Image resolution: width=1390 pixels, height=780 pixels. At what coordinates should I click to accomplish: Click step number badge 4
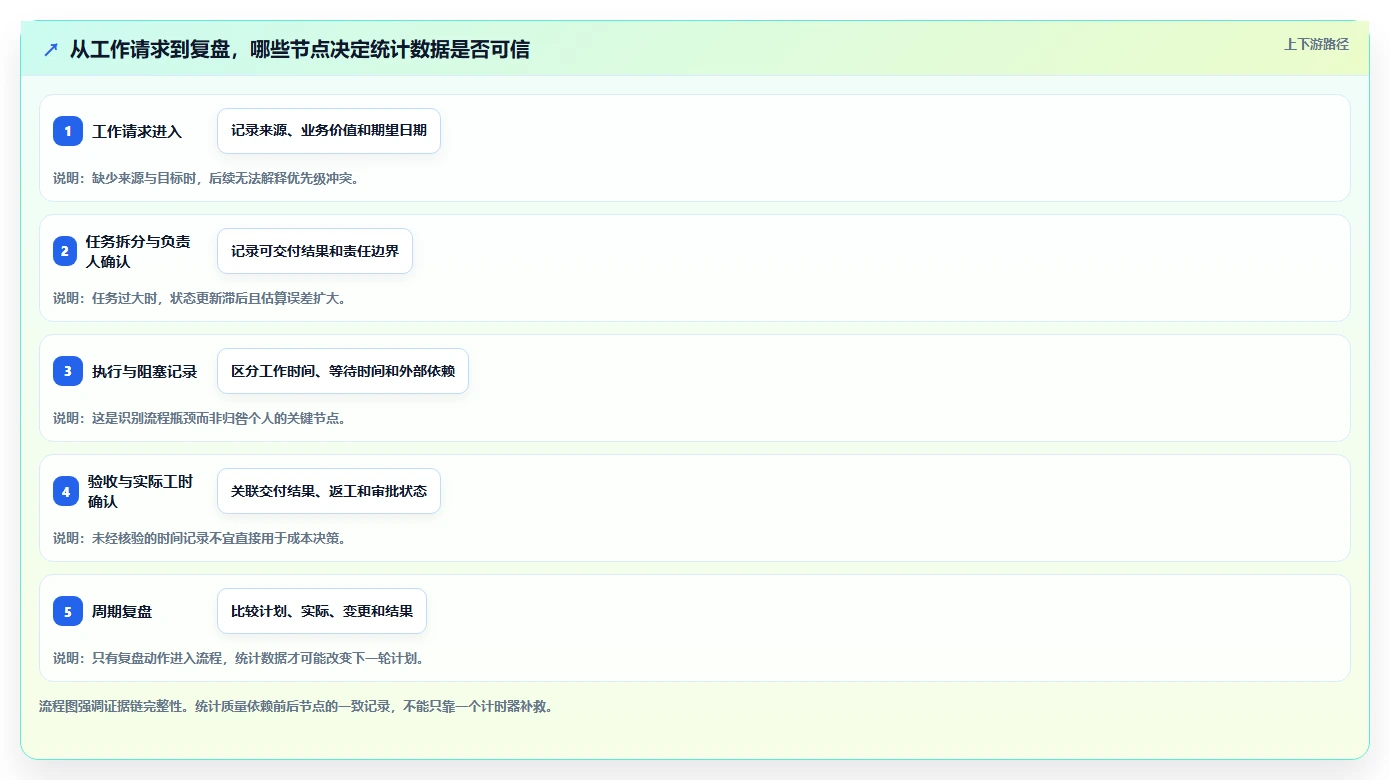[66, 491]
